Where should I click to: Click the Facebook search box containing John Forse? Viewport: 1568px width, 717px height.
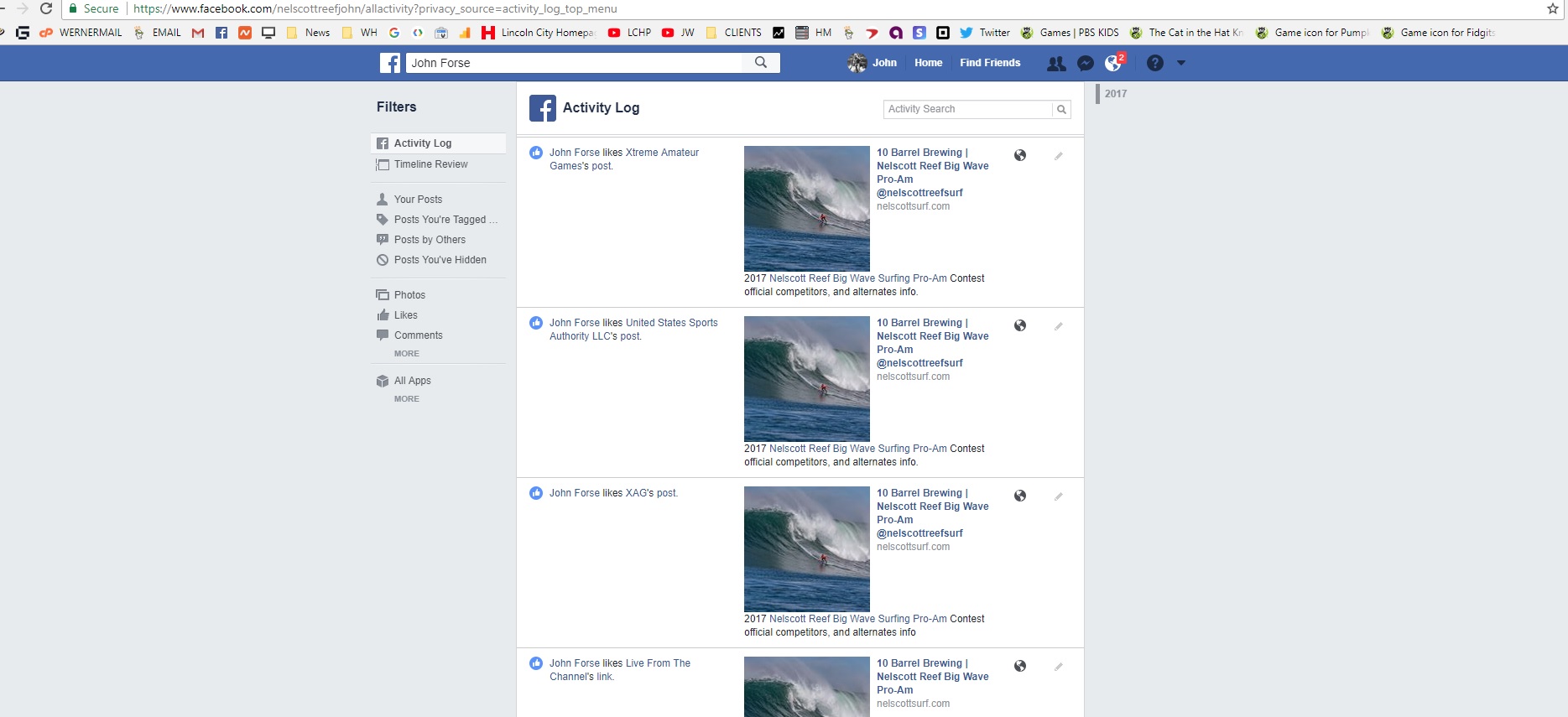pyautogui.click(x=575, y=63)
